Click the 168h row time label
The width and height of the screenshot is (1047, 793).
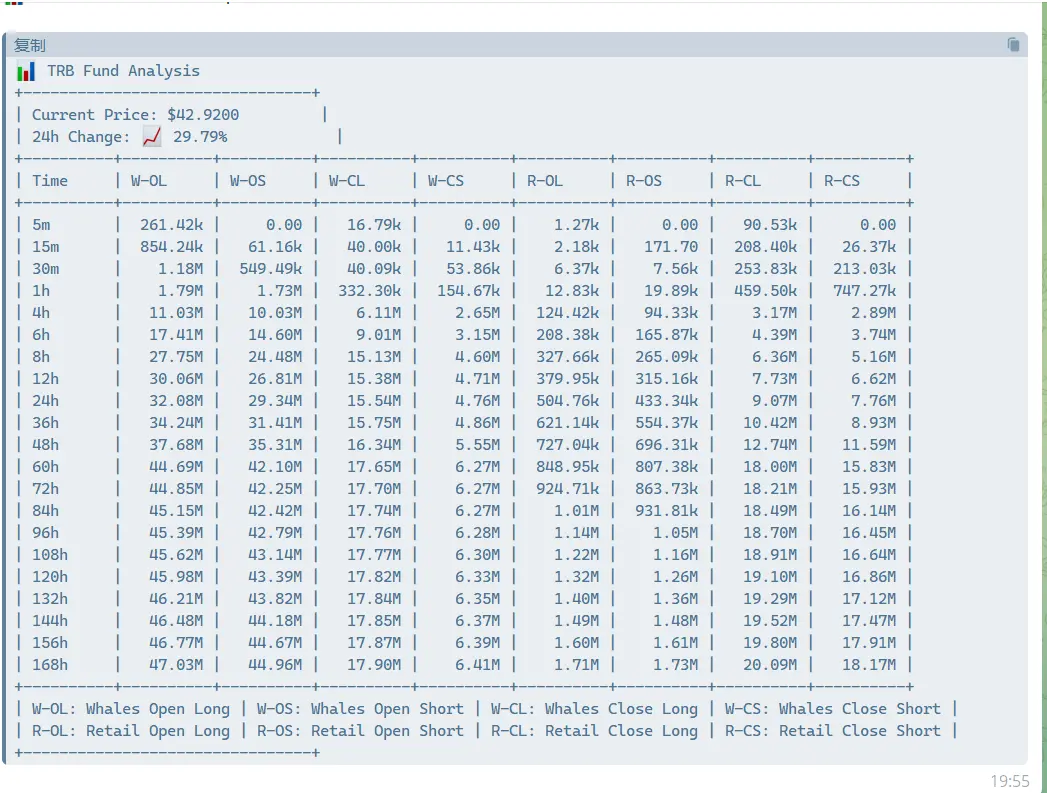[50, 665]
